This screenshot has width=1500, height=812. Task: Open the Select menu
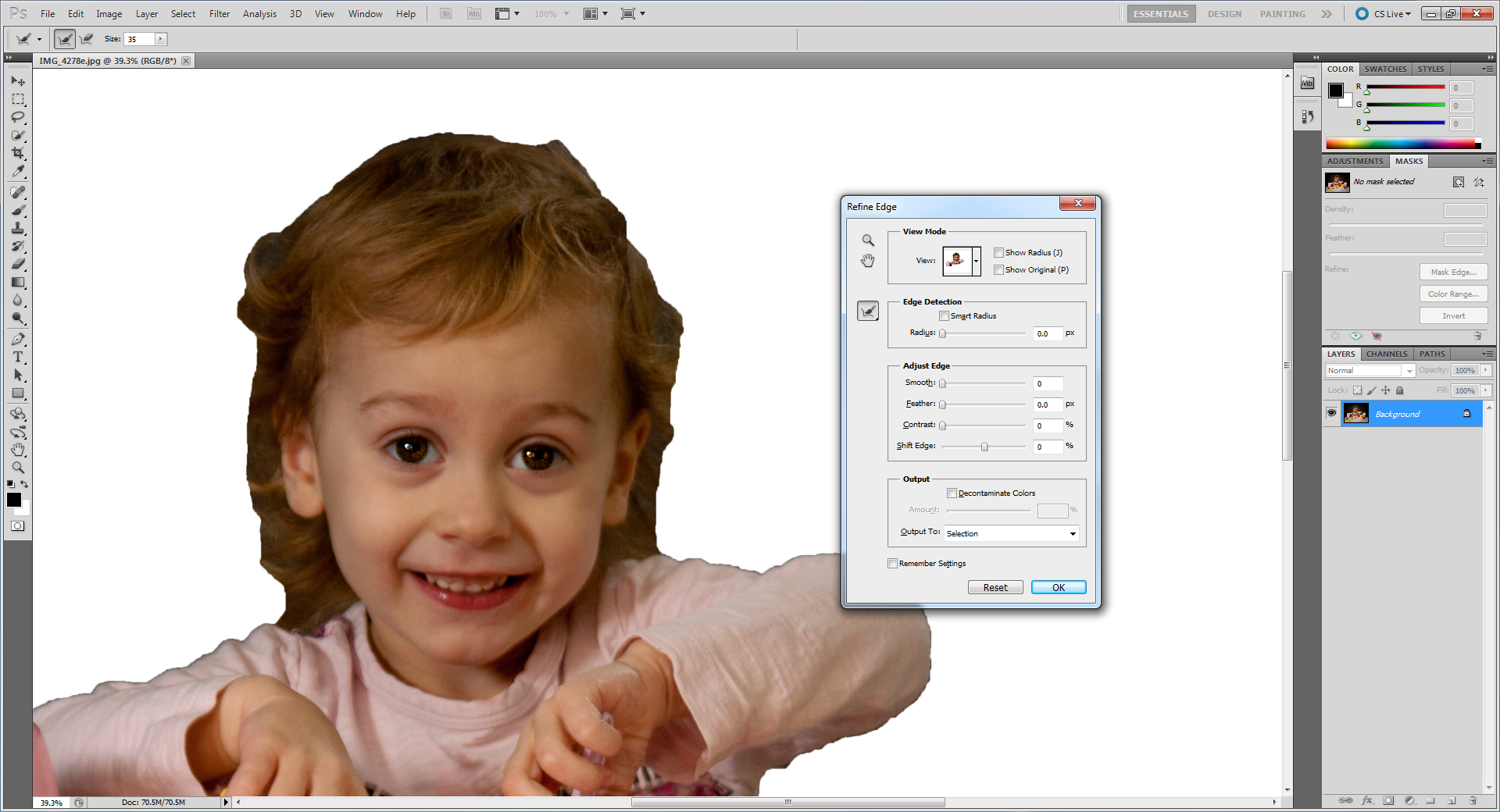tap(184, 14)
